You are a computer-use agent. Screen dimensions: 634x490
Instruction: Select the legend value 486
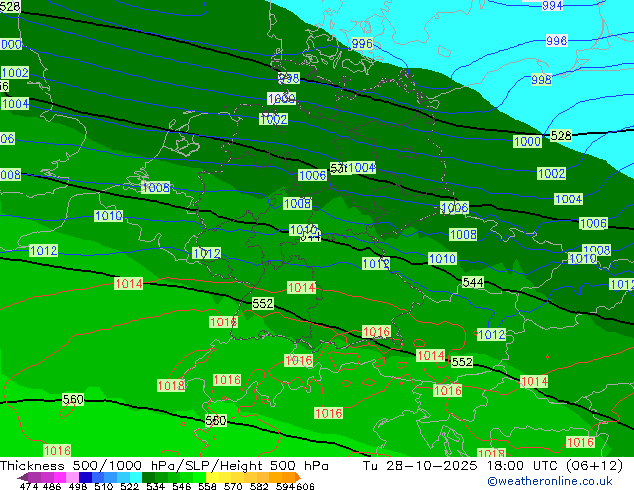tap(52, 486)
